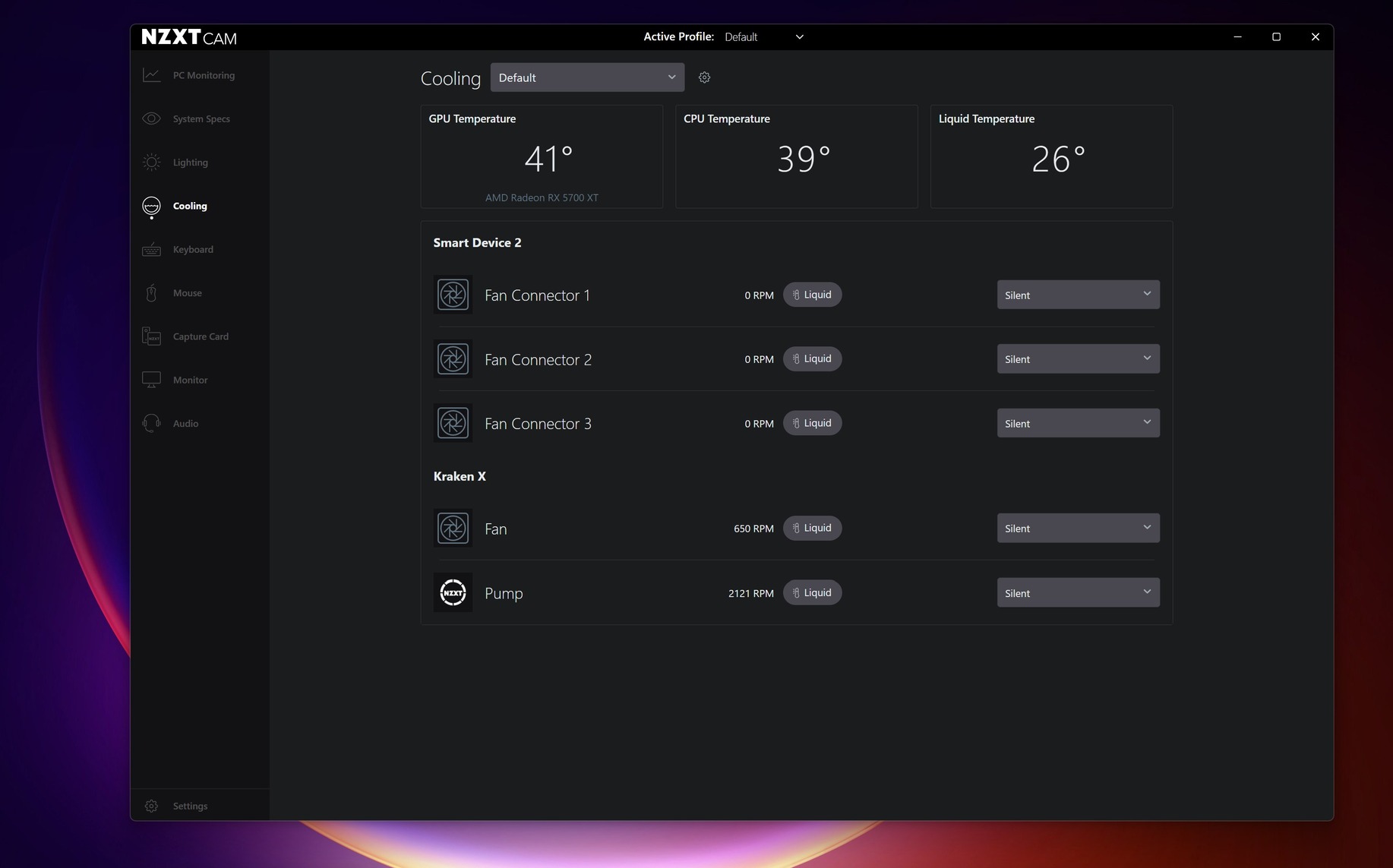Image resolution: width=1393 pixels, height=868 pixels.
Task: Click the Fan Connector 2 label
Action: pos(538,360)
